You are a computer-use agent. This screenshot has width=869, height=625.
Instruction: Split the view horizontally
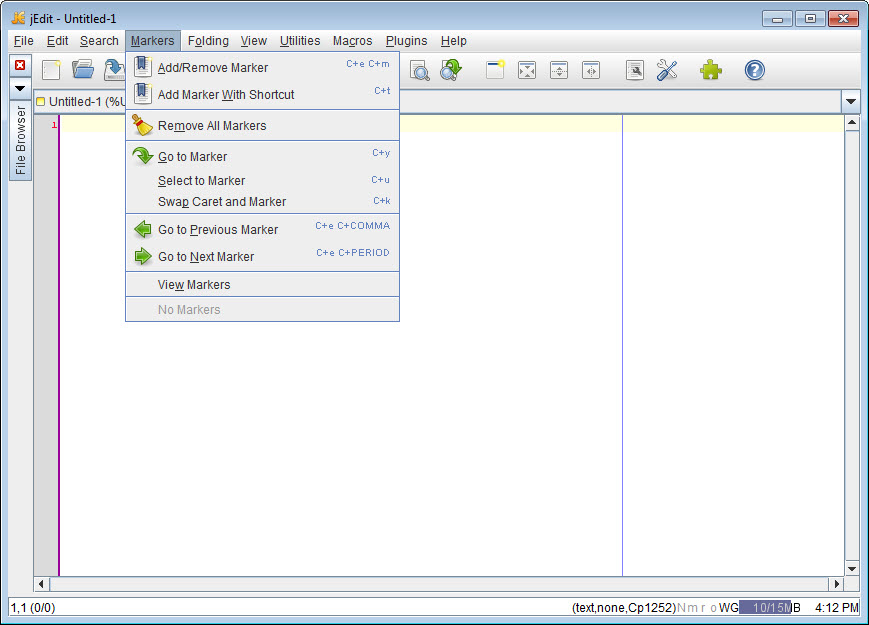[x=559, y=70]
